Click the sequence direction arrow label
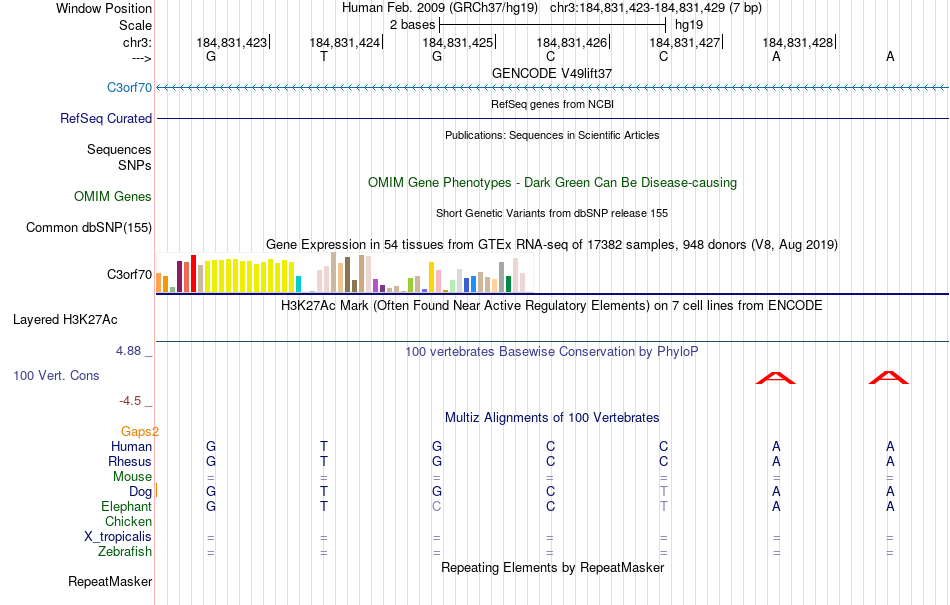Viewport: 950px width, 605px height. [x=141, y=58]
